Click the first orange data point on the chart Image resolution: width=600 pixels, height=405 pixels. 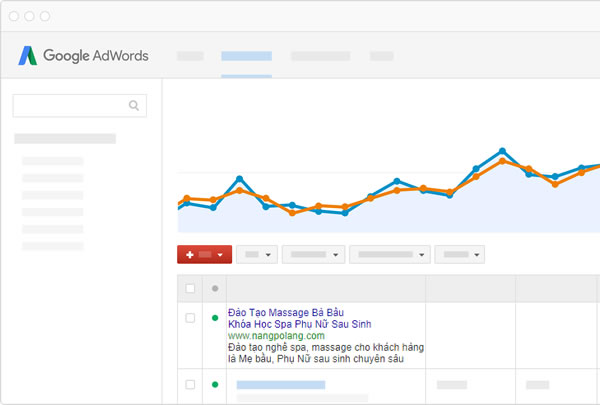pyautogui.click(x=185, y=198)
